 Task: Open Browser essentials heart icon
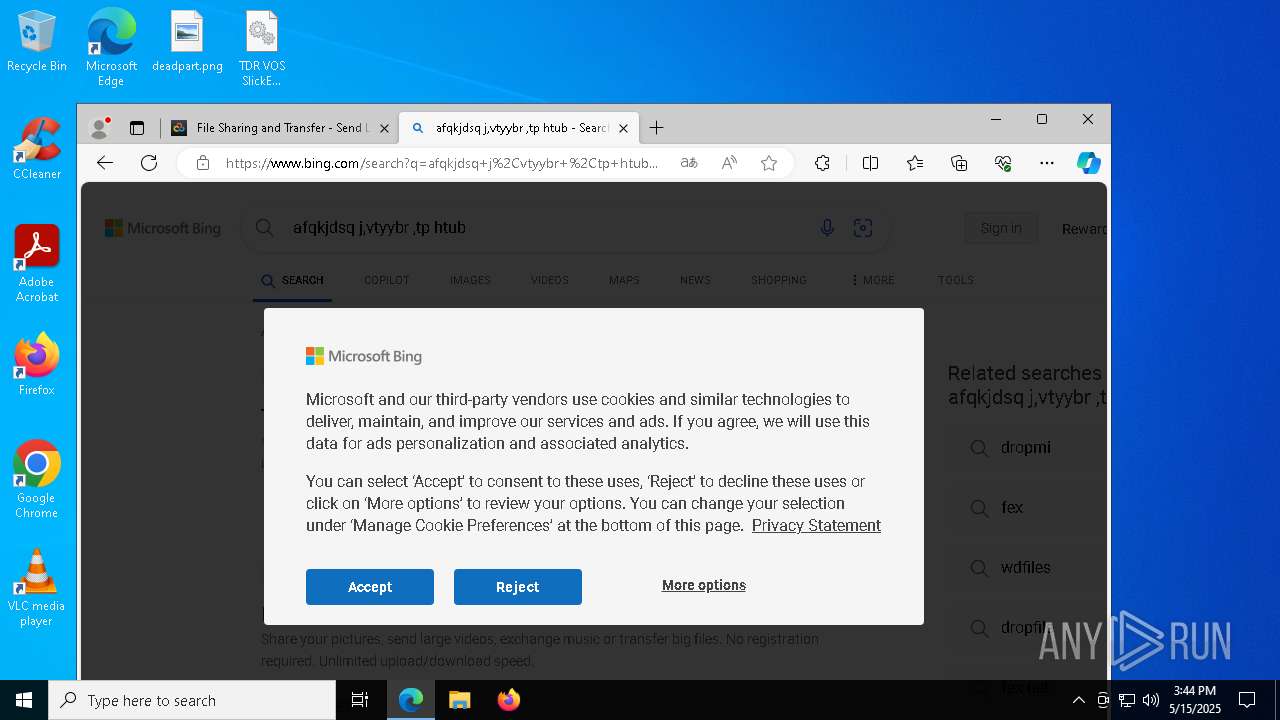(x=1003, y=163)
